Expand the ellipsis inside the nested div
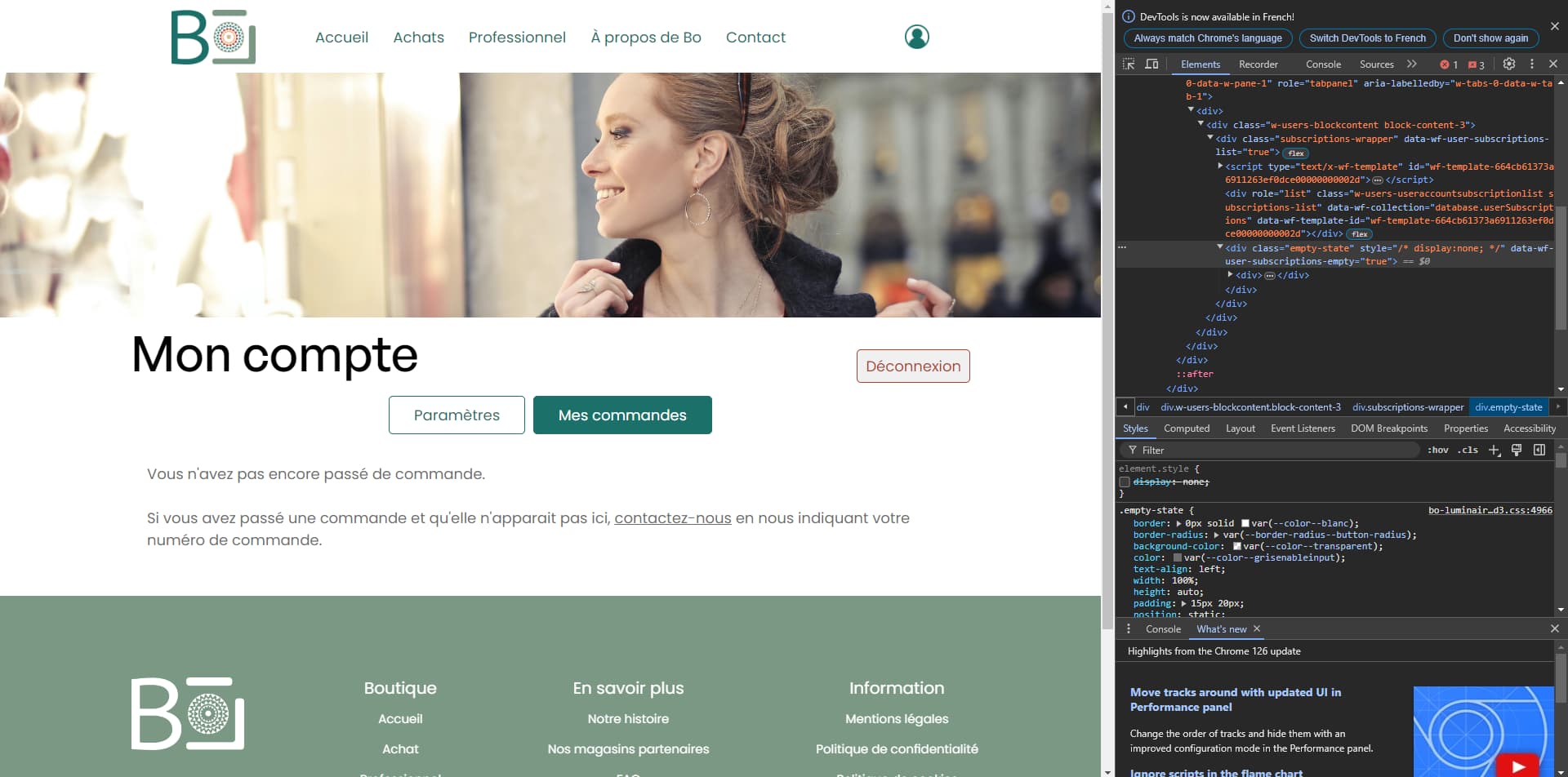Screen dimensions: 1568x777 click(x=1270, y=276)
